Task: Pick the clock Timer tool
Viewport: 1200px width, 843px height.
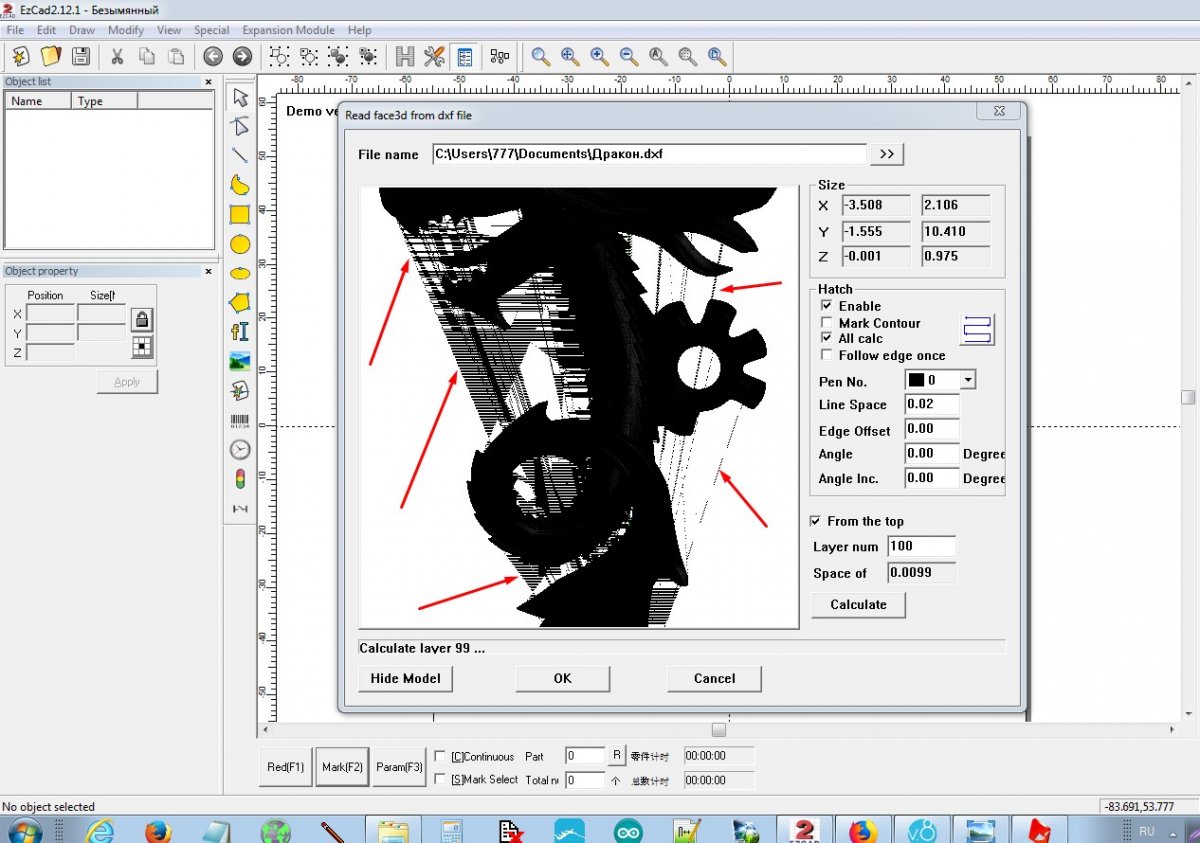Action: tap(240, 450)
